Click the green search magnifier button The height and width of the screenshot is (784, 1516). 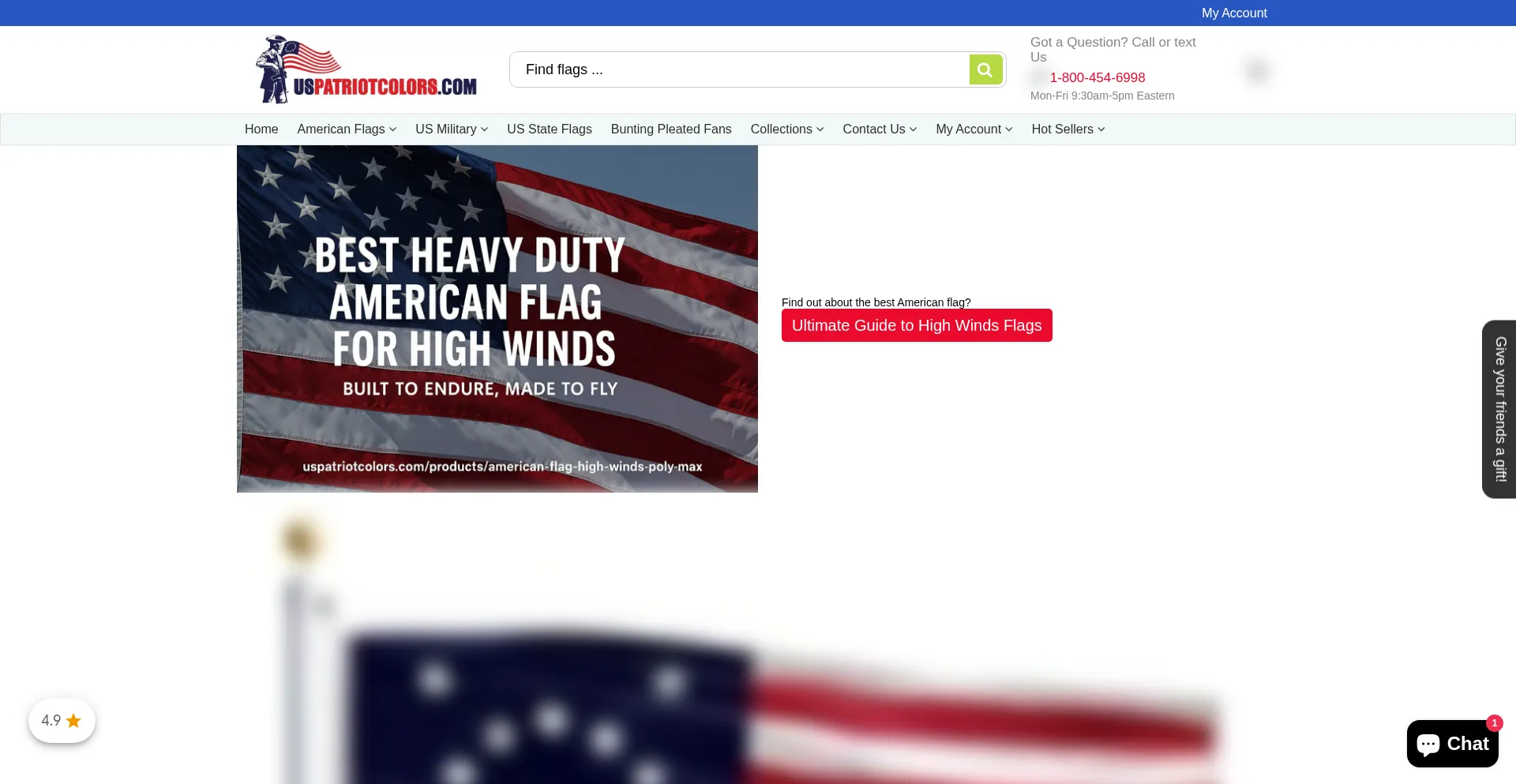985,69
